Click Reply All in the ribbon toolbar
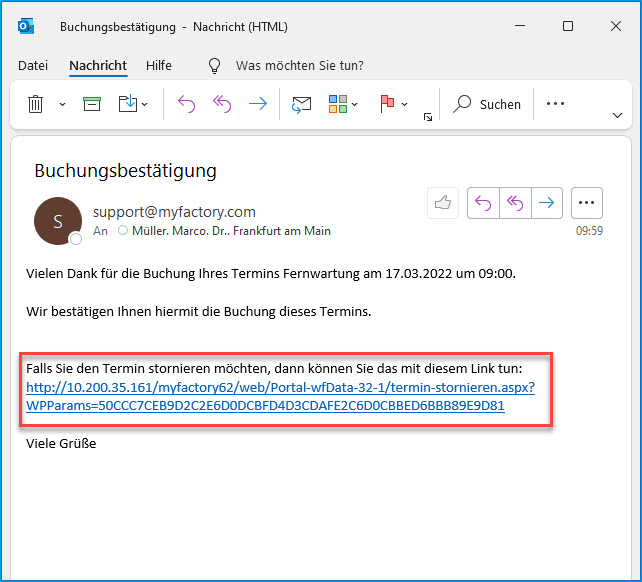The height and width of the screenshot is (582, 642). click(x=222, y=104)
